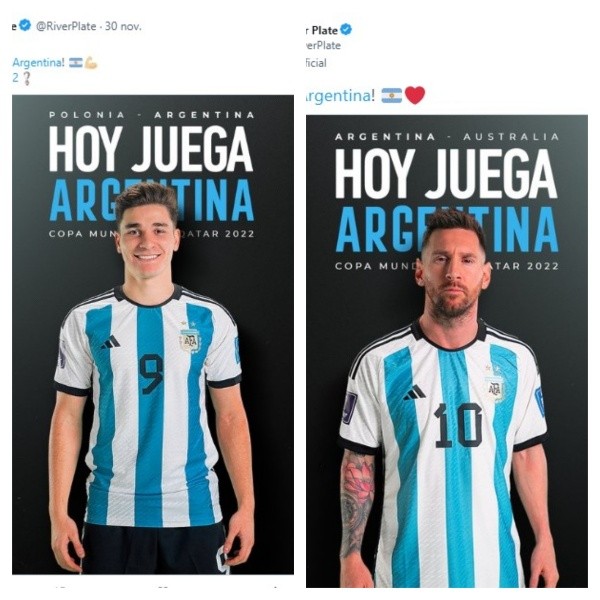Screen dimensions: 600x600
Task: Click the World Cup trophy emoji
Action: (x=26, y=78)
